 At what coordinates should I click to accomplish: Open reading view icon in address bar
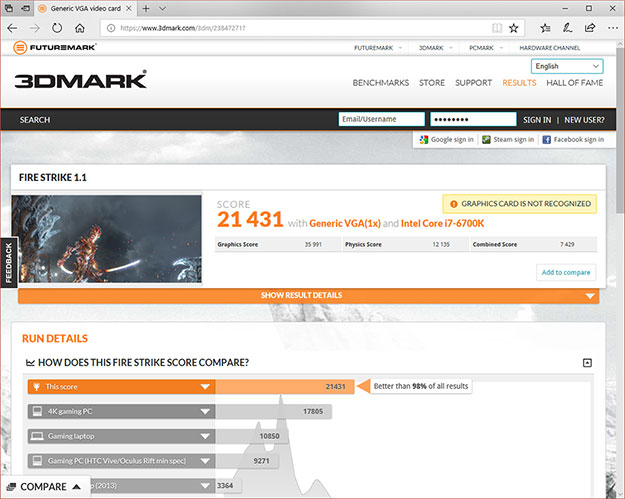click(x=497, y=28)
